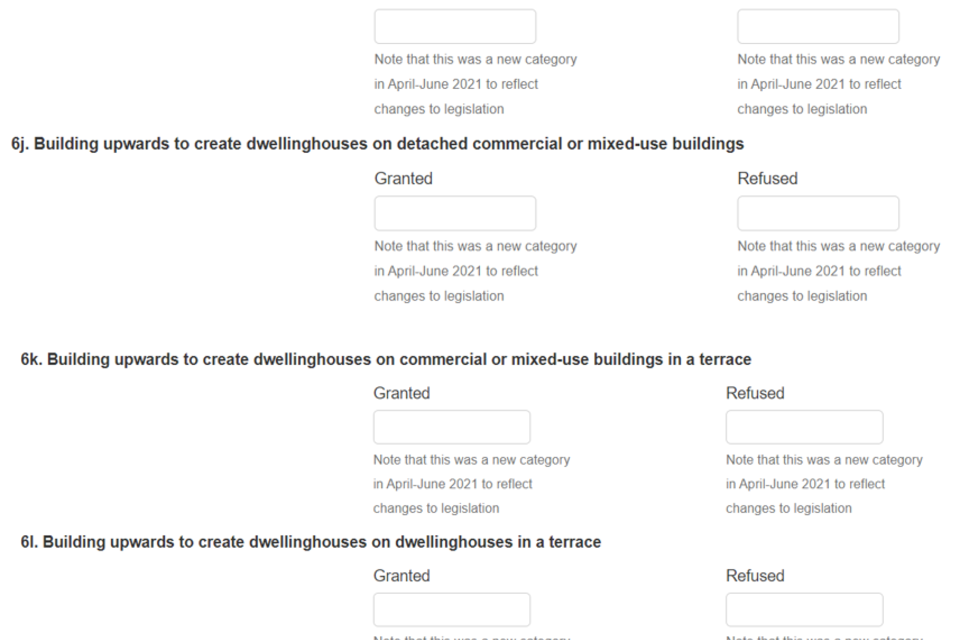Select the Granted input box for section 6k
The height and width of the screenshot is (640, 960).
point(451,427)
